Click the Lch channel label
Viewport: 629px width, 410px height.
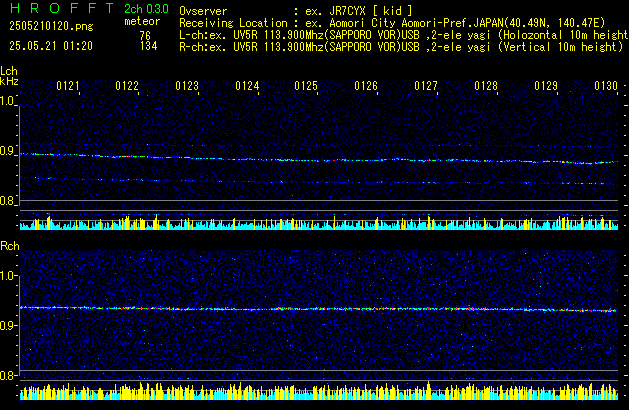click(x=9, y=71)
